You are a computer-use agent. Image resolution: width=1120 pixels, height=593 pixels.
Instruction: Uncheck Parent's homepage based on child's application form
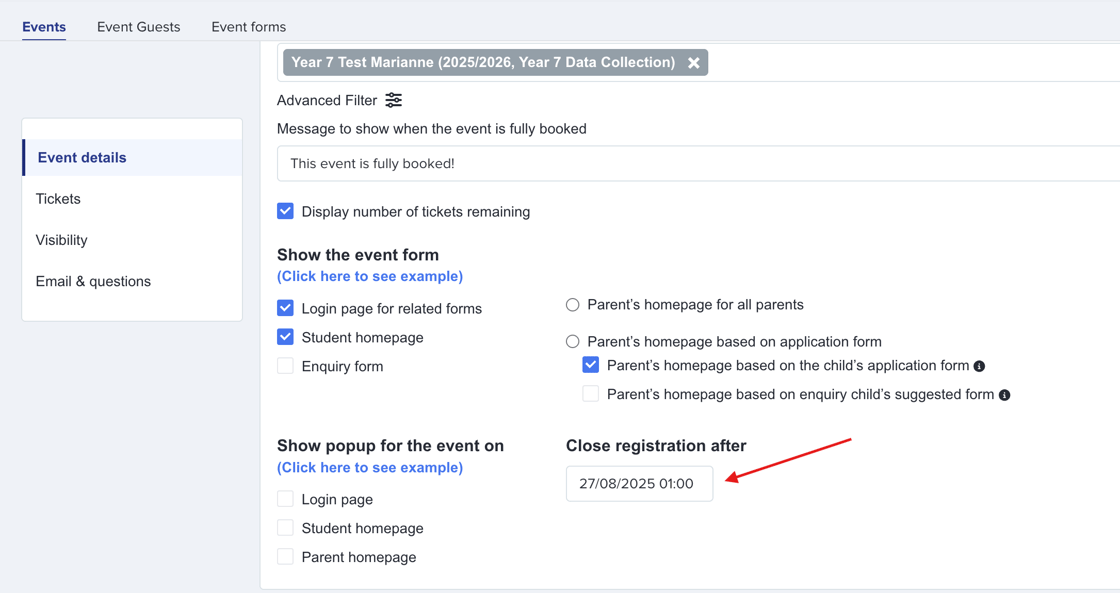tap(591, 365)
